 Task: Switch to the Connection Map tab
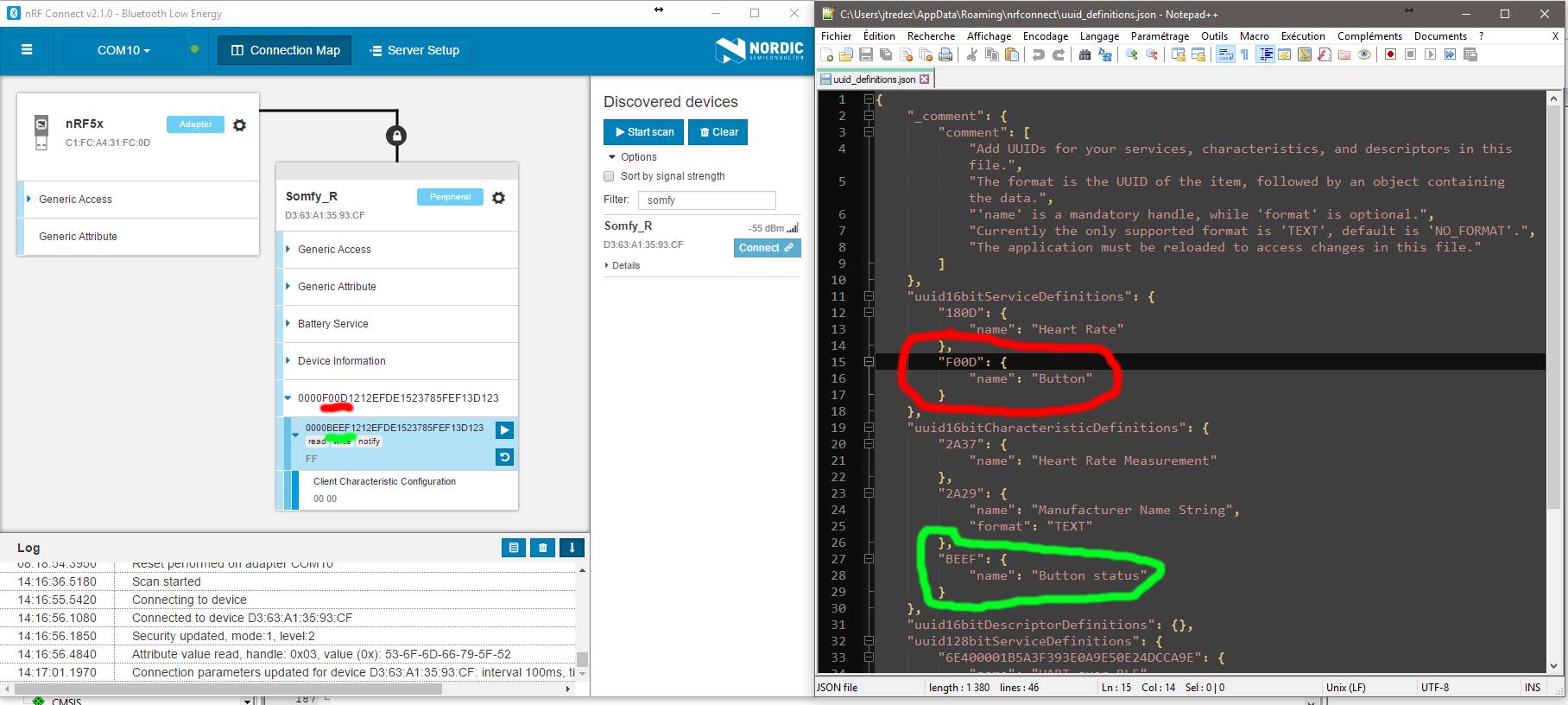[286, 50]
